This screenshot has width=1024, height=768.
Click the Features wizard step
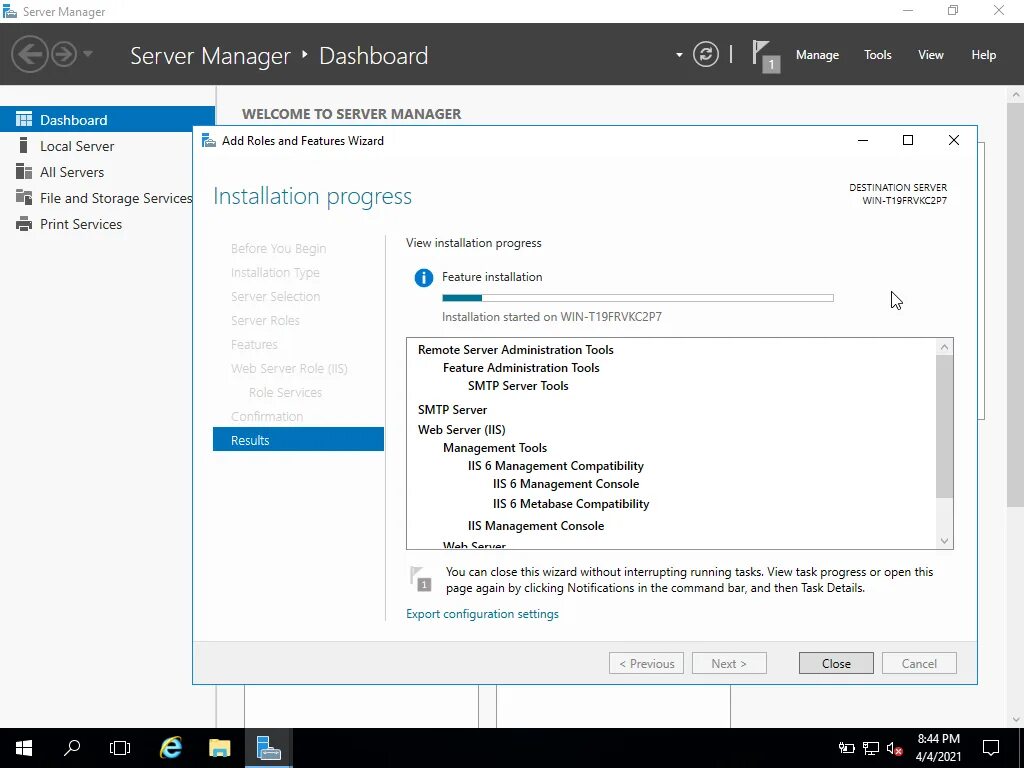pyautogui.click(x=254, y=344)
